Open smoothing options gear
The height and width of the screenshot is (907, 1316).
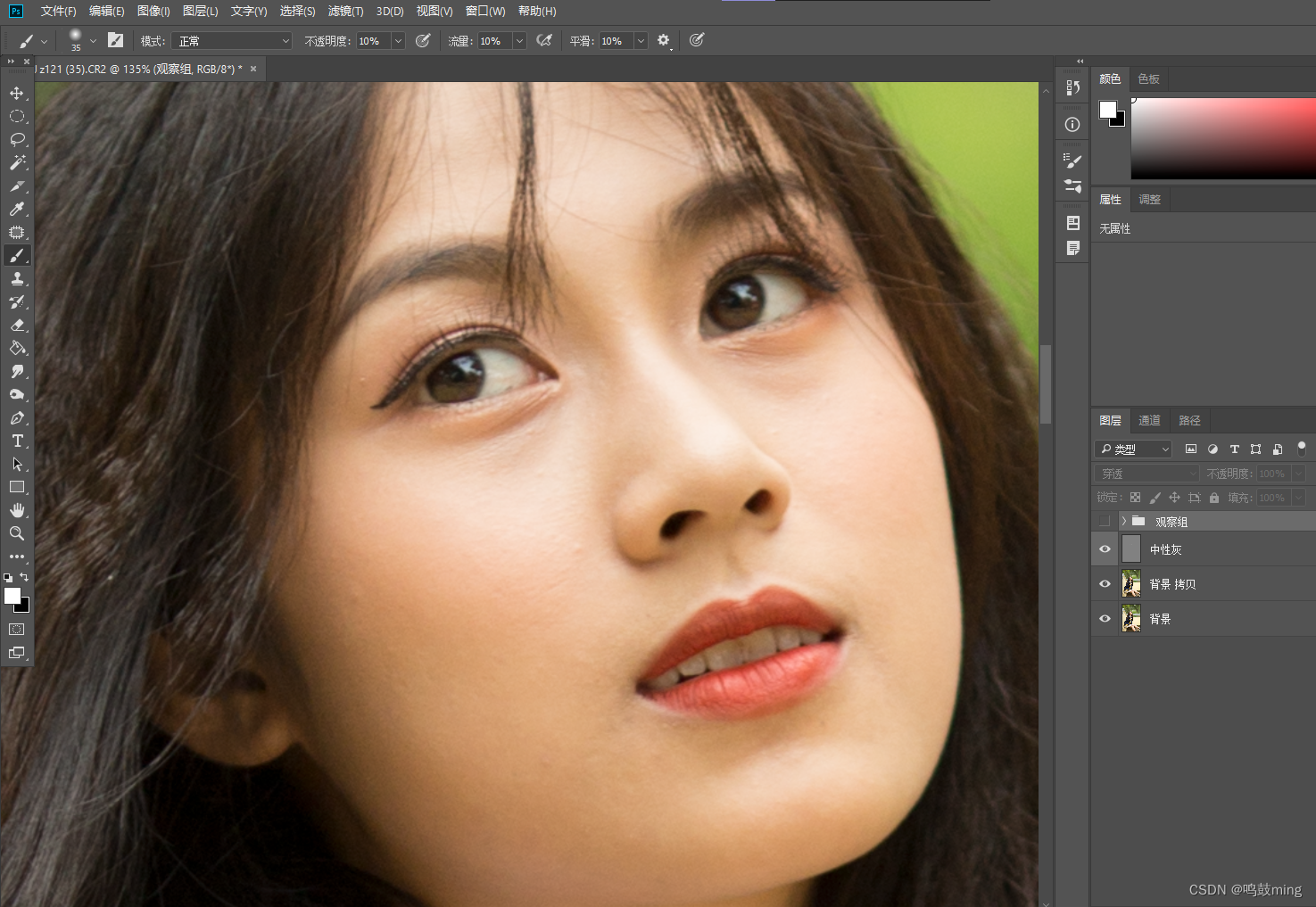664,41
